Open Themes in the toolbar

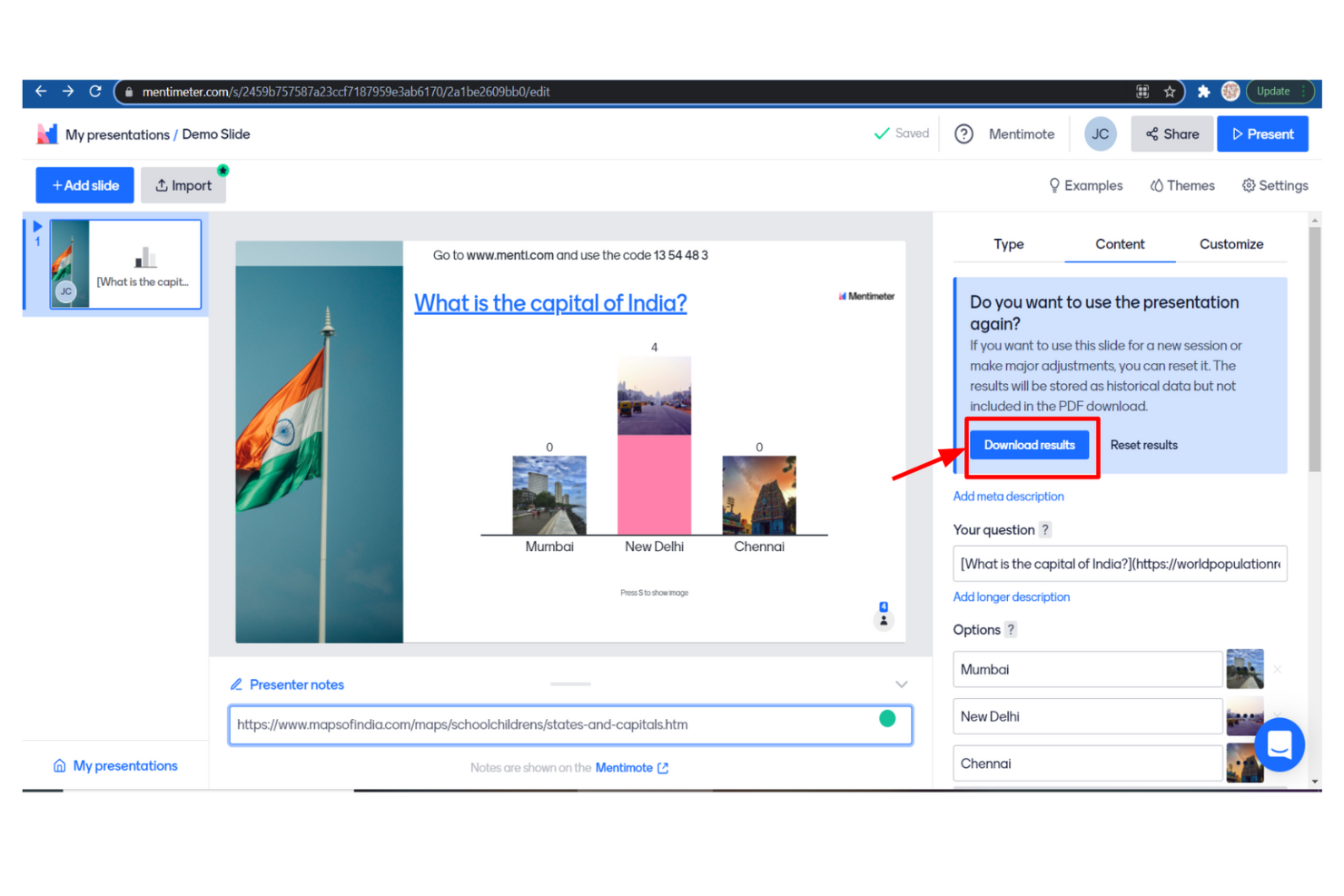(x=1182, y=185)
